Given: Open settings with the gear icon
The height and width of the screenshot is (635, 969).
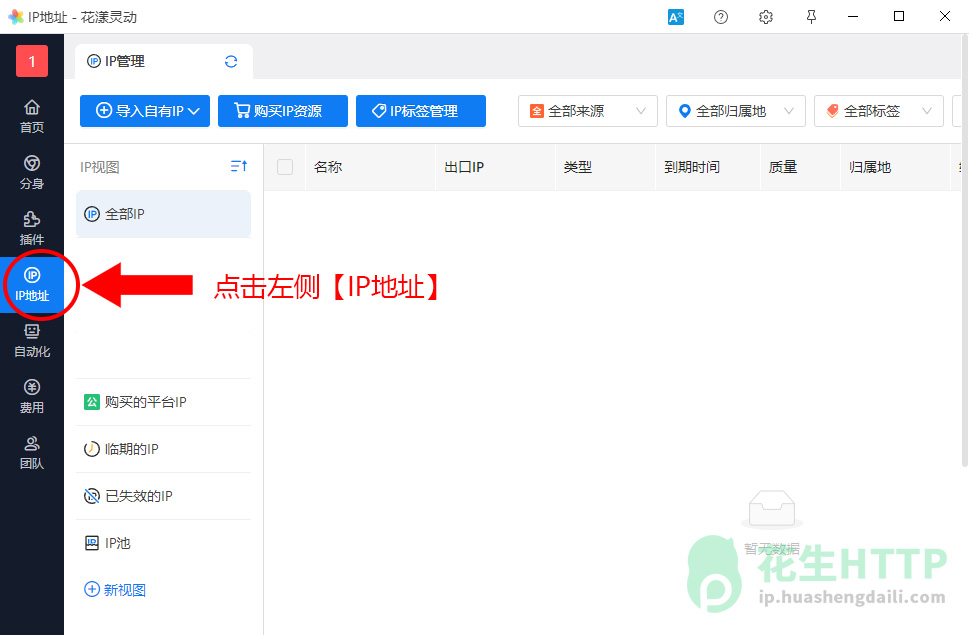Looking at the screenshot, I should (x=766, y=17).
